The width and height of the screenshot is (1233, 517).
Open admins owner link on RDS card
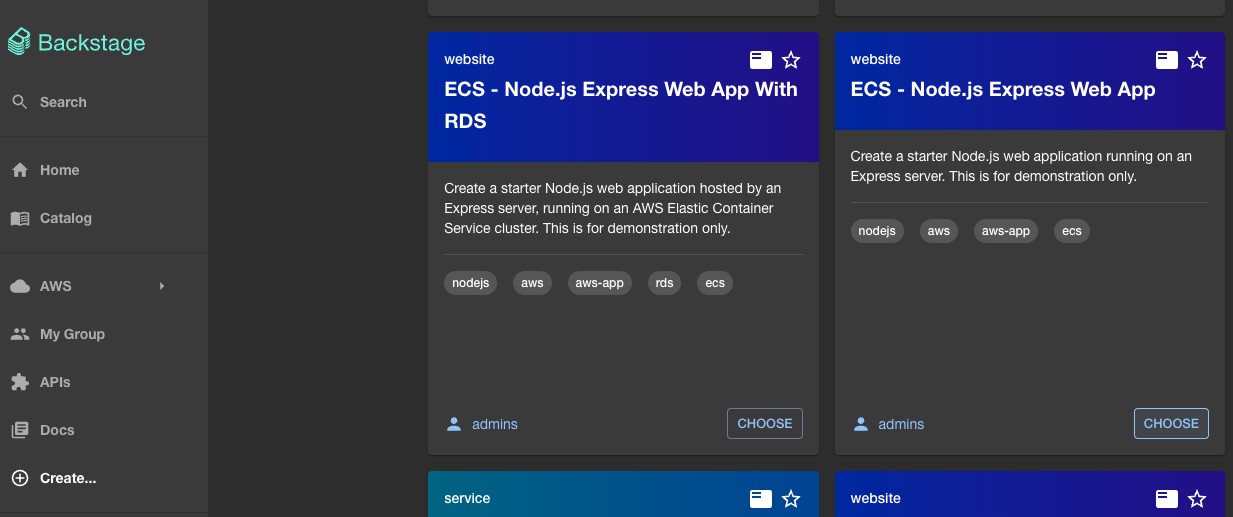click(x=495, y=424)
